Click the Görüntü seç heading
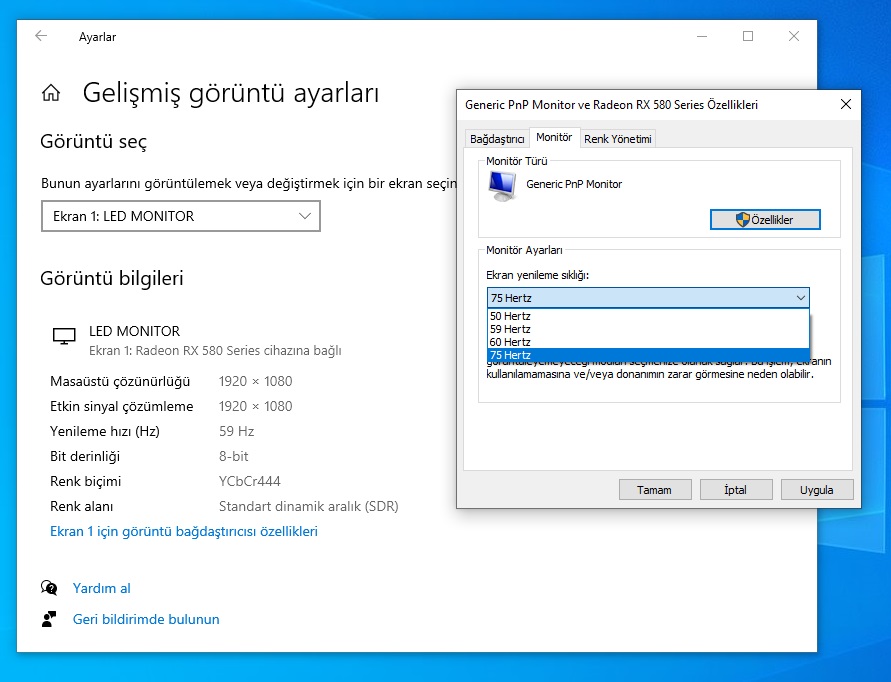The width and height of the screenshot is (891, 682). 94,142
